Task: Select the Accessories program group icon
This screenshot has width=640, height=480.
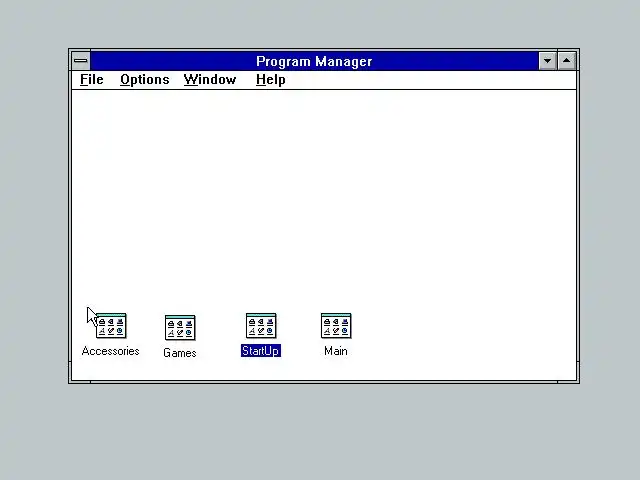Action: [x=111, y=326]
